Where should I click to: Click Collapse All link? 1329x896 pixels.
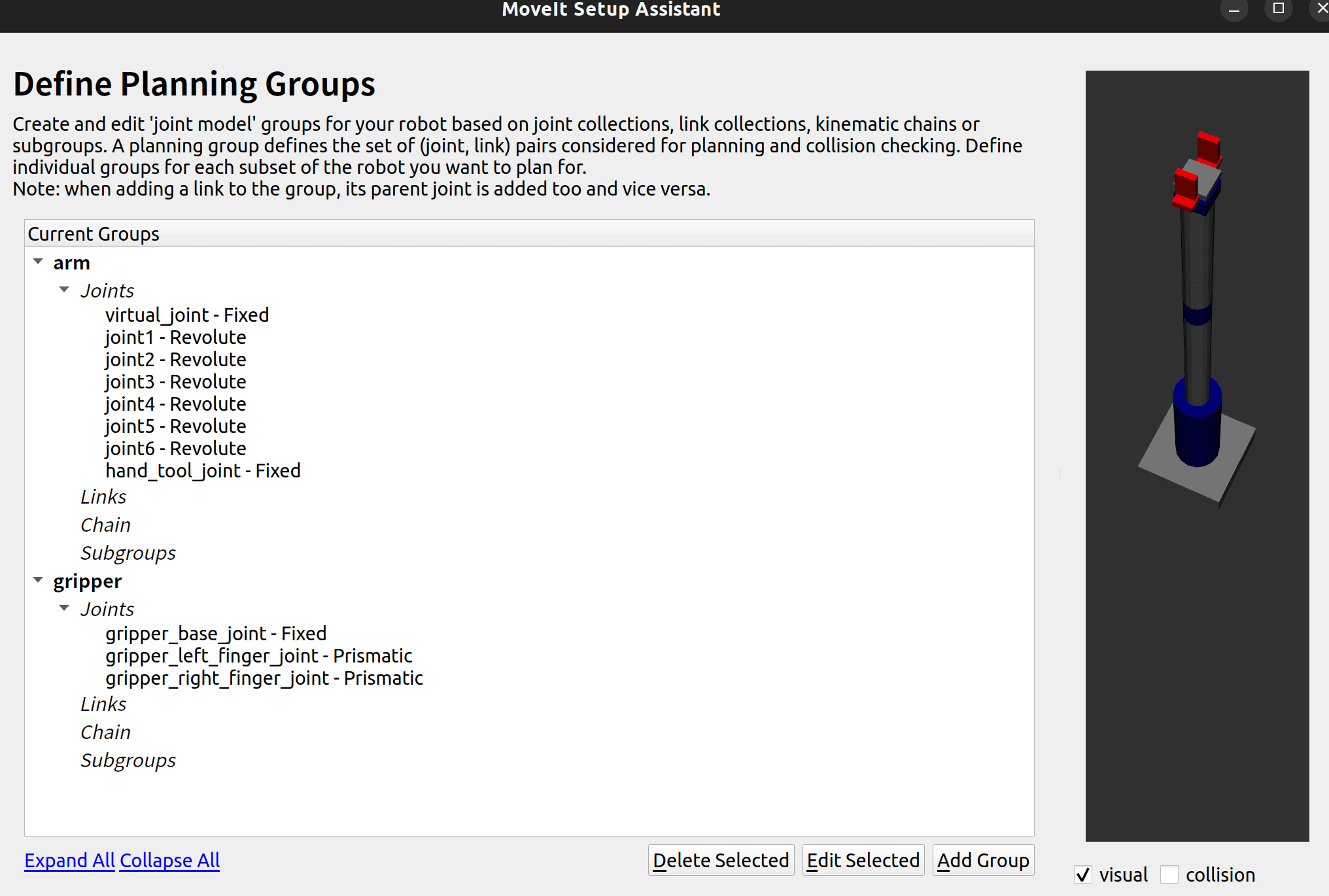tap(170, 860)
